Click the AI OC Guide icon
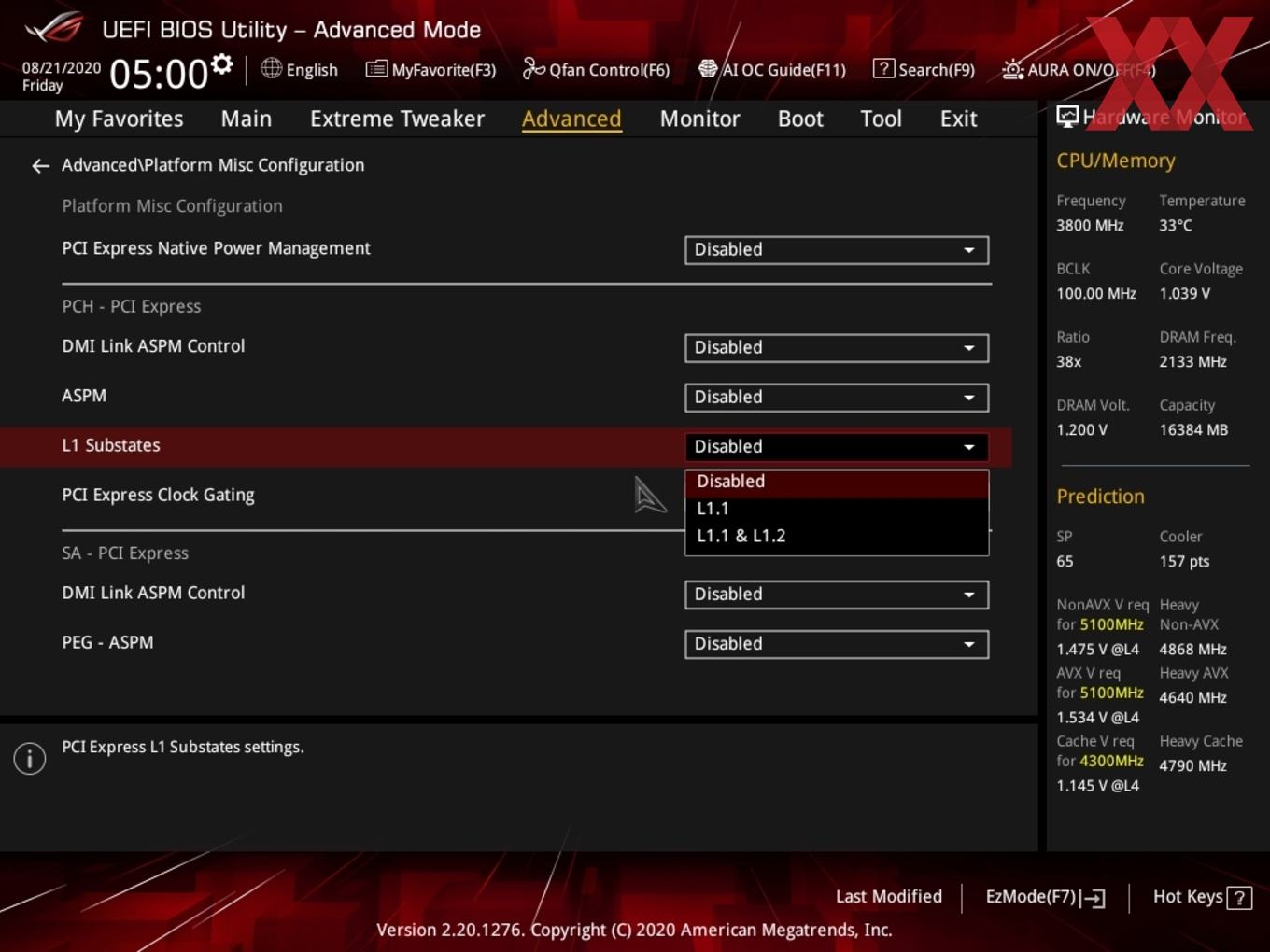 [708, 69]
